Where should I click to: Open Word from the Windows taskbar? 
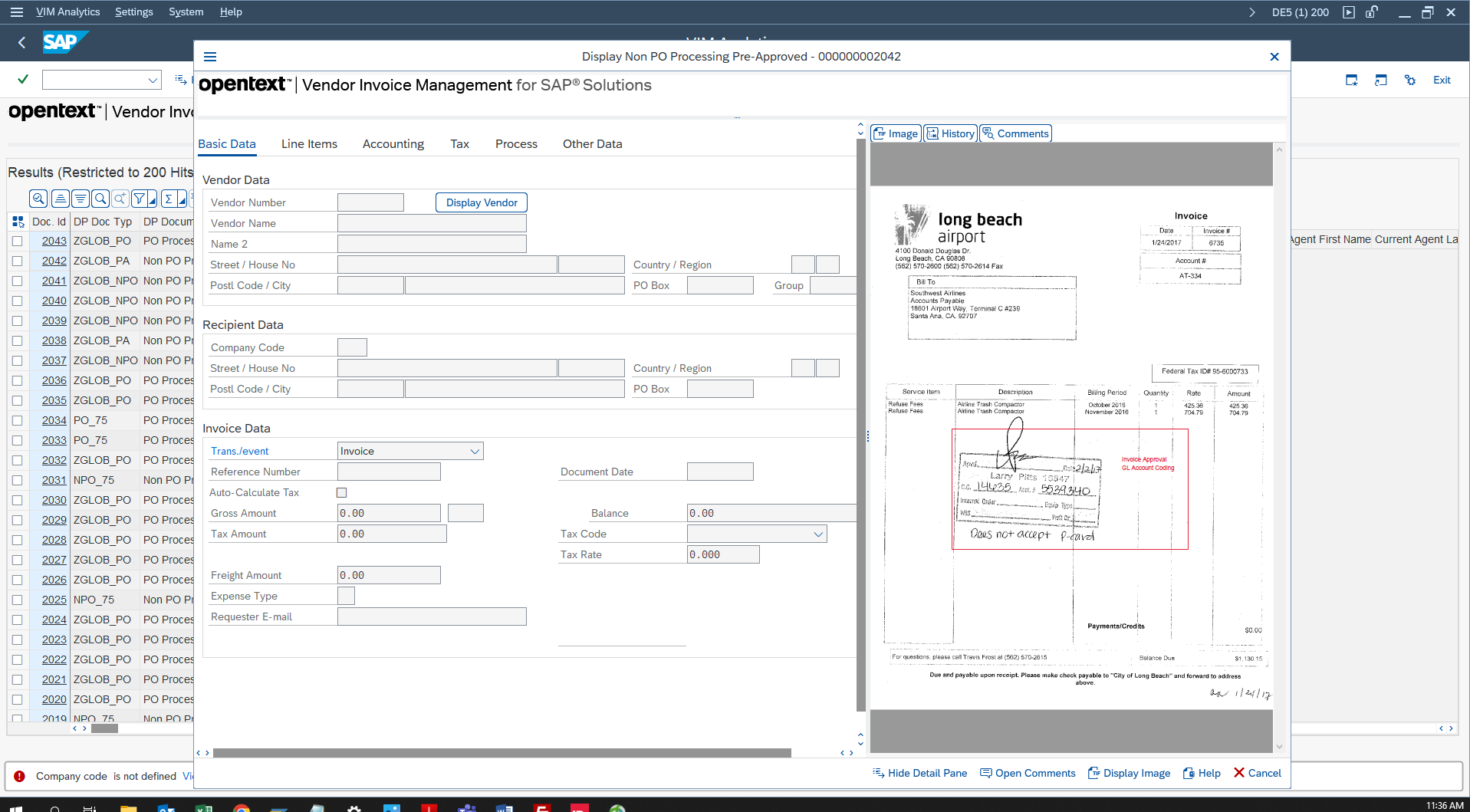(x=504, y=807)
